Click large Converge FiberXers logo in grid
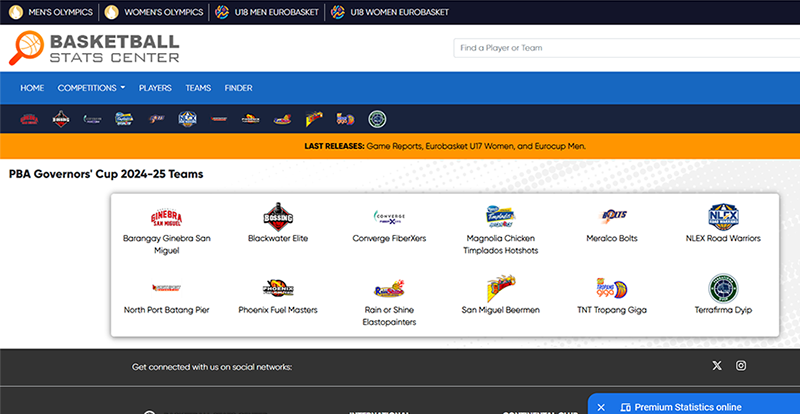 [x=389, y=217]
